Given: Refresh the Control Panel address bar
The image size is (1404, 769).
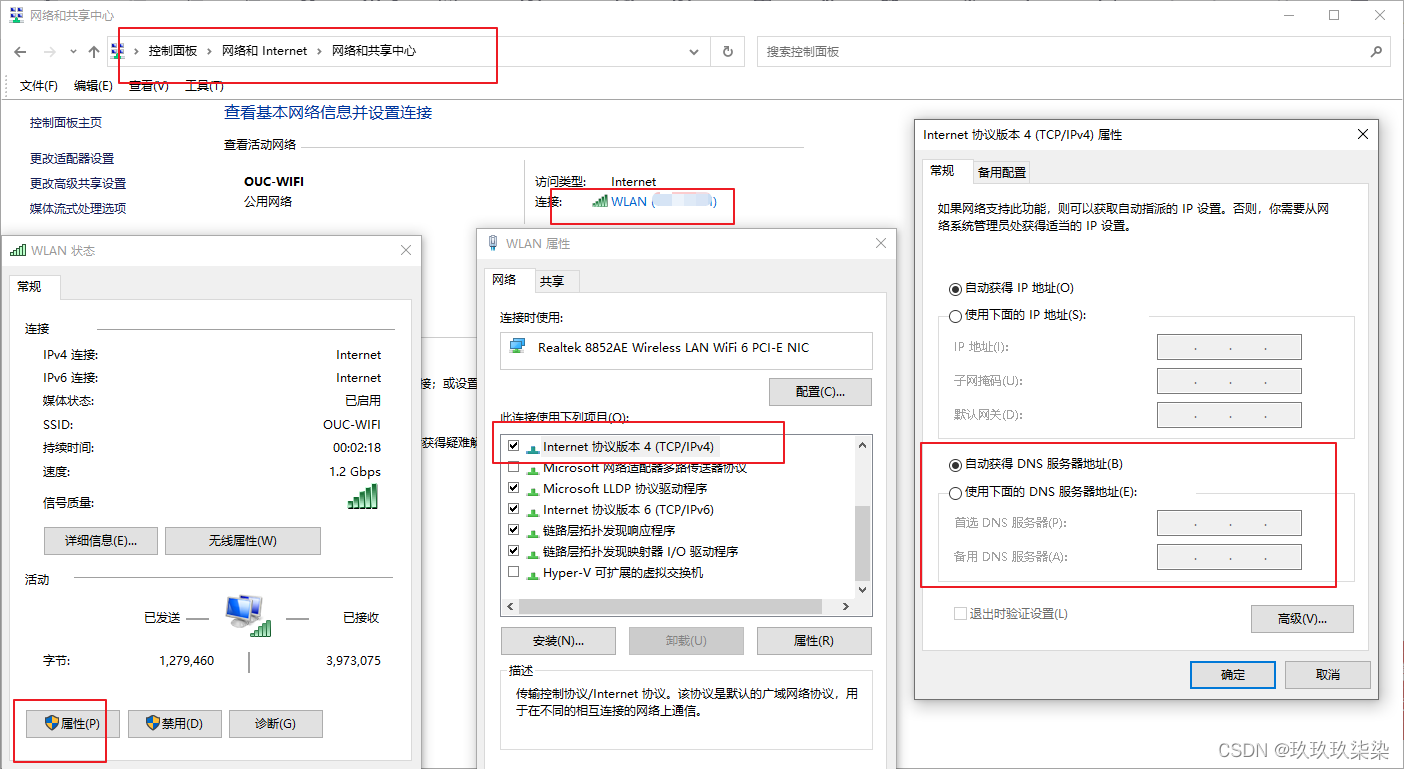Looking at the screenshot, I should [x=727, y=51].
